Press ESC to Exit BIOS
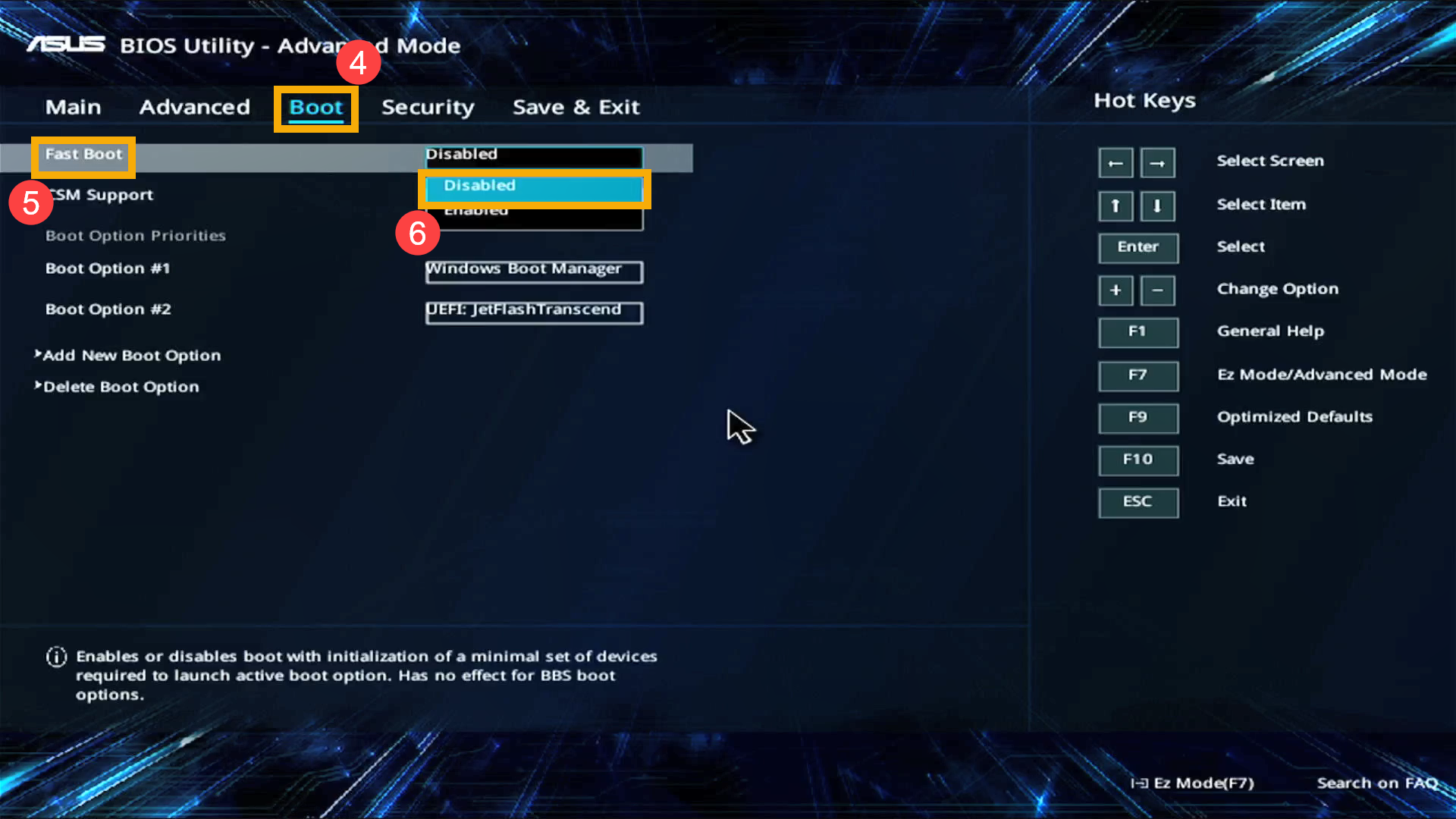1456x819 pixels. 1137,502
